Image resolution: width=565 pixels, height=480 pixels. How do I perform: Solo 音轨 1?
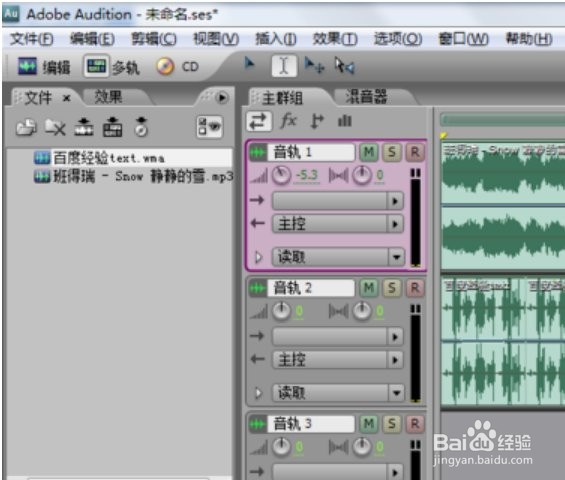392,152
